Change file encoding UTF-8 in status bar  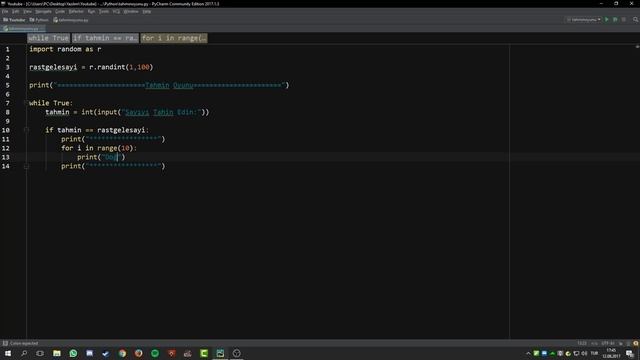[608, 343]
